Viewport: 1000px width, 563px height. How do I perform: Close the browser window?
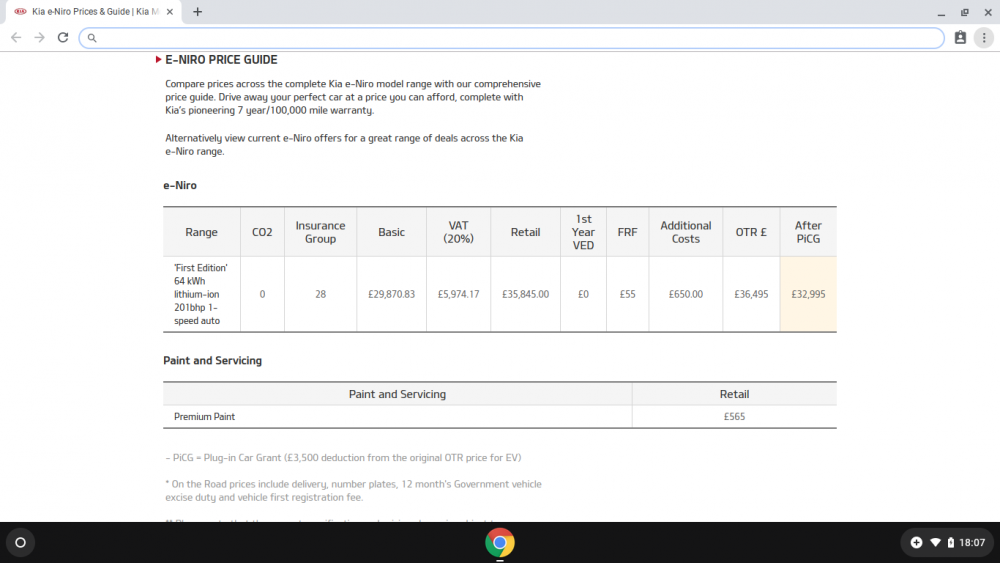[988, 12]
